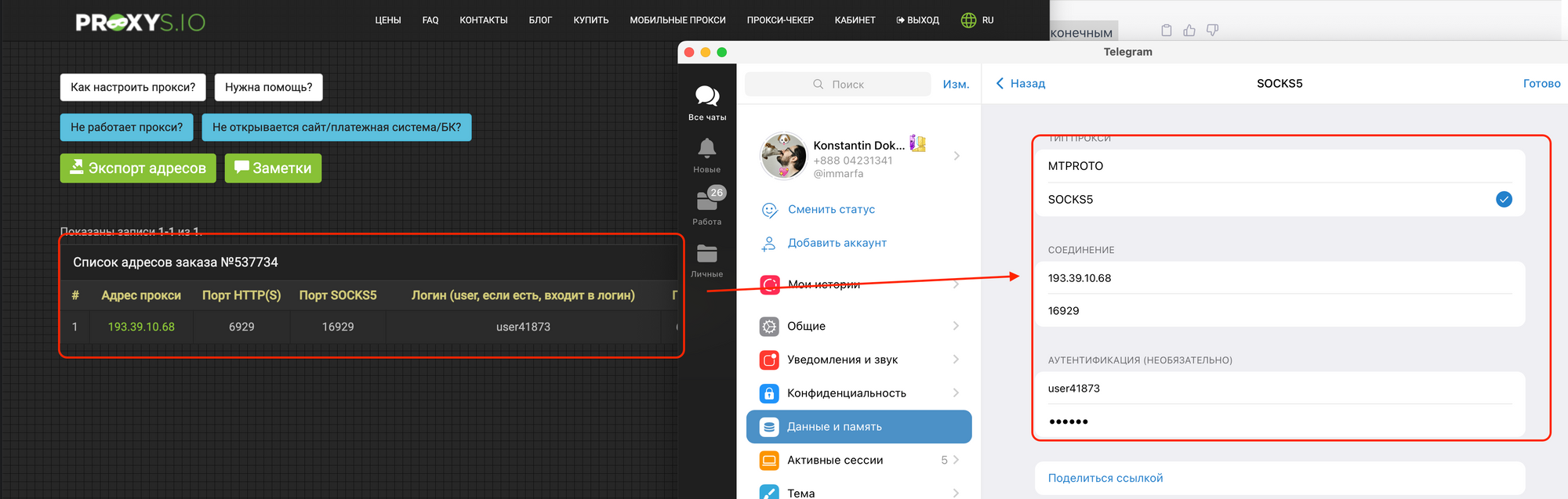Click the magnifier icon in Telegram search
This screenshot has height=499, width=1568.
818,84
